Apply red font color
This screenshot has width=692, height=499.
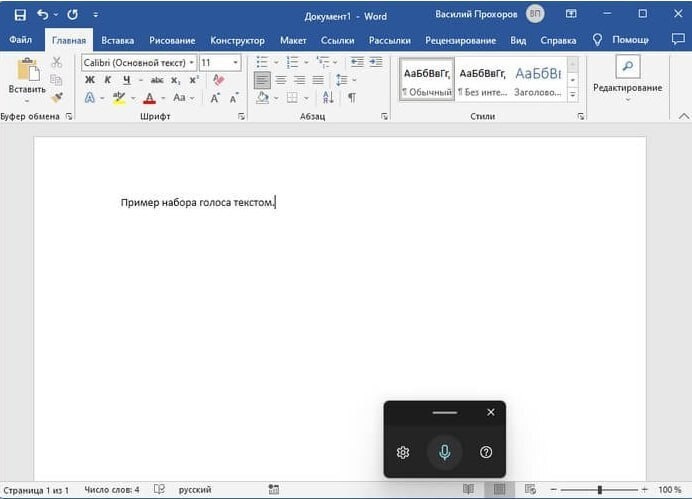150,98
